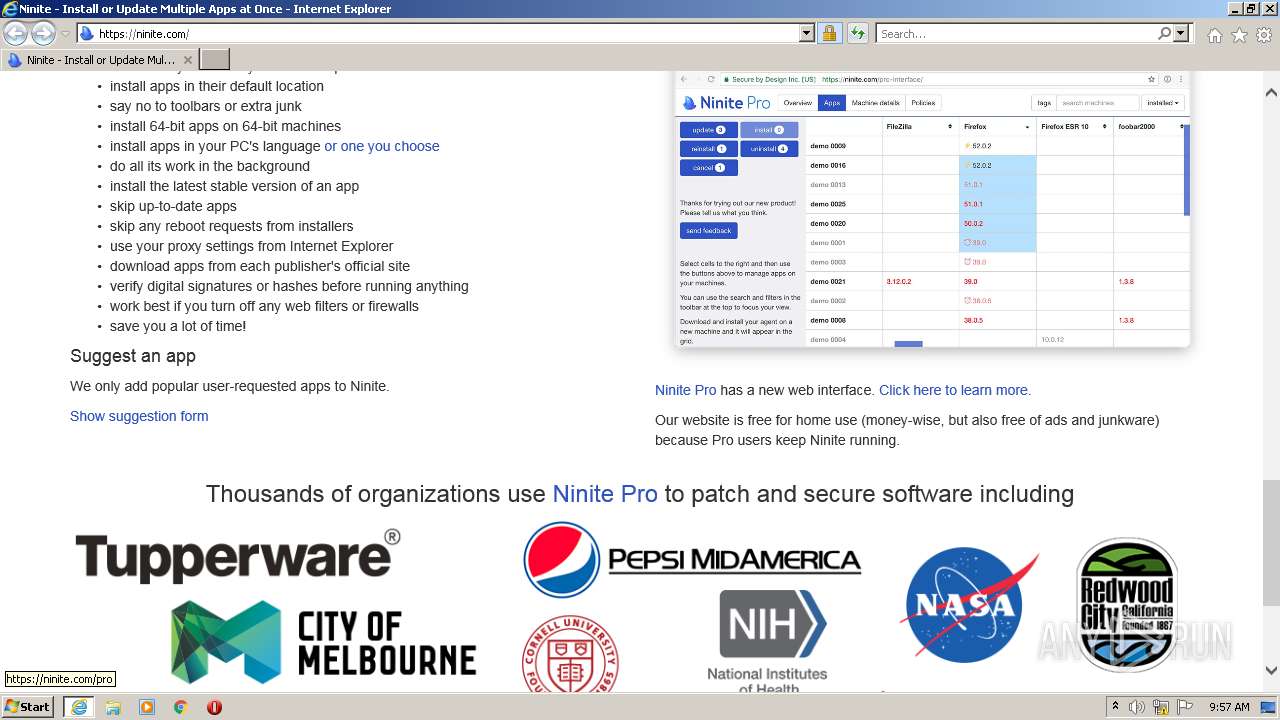The height and width of the screenshot is (720, 1280).
Task: Open the Home icon in IE toolbar
Action: (x=1214, y=35)
